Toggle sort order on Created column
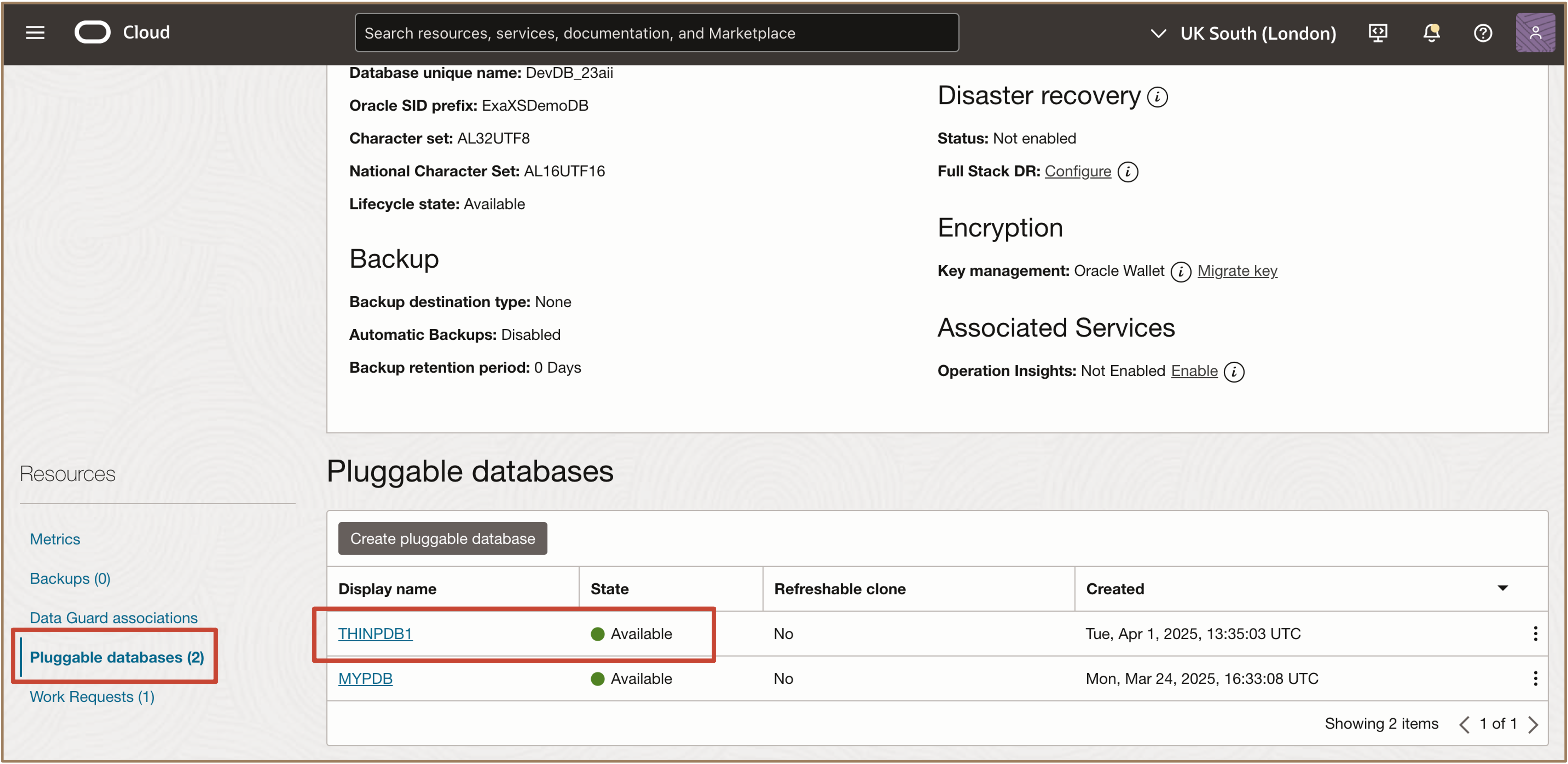 (1502, 588)
